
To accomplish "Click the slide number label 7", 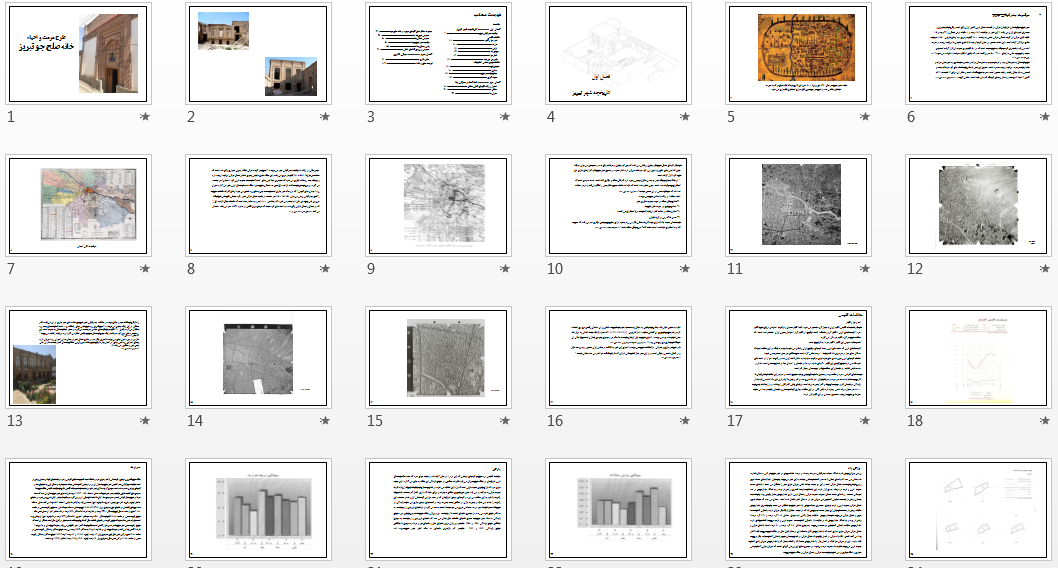I will tap(11, 268).
